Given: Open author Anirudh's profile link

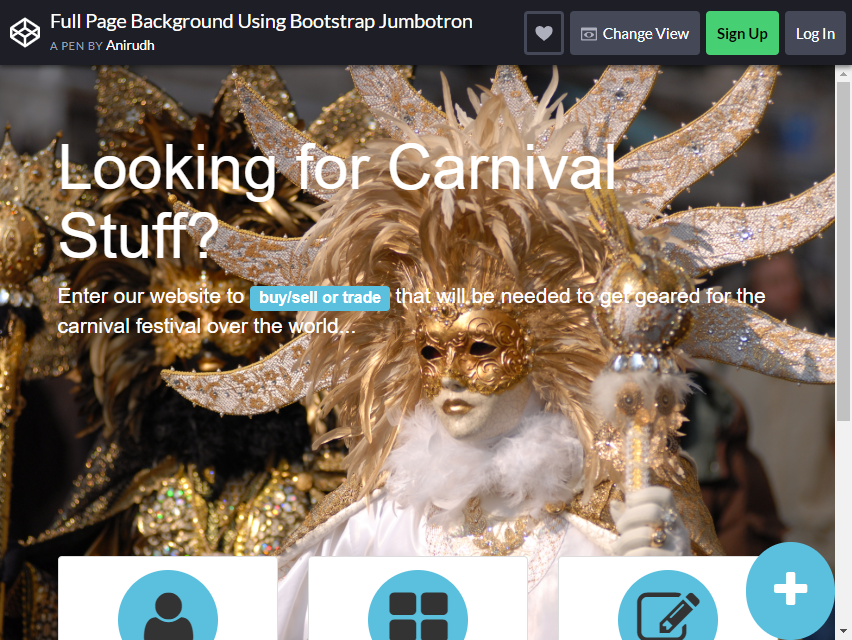Looking at the screenshot, I should [x=130, y=46].
